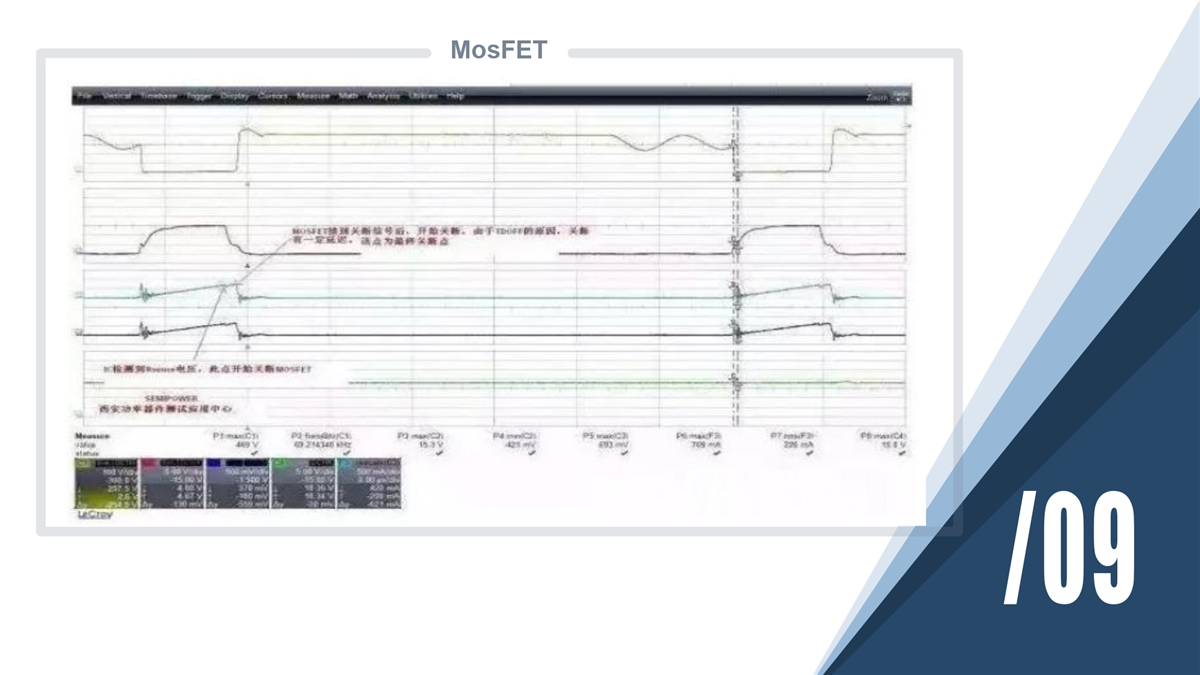Open the Vertical menu
Screen dimensions: 1200x675
tap(116, 96)
